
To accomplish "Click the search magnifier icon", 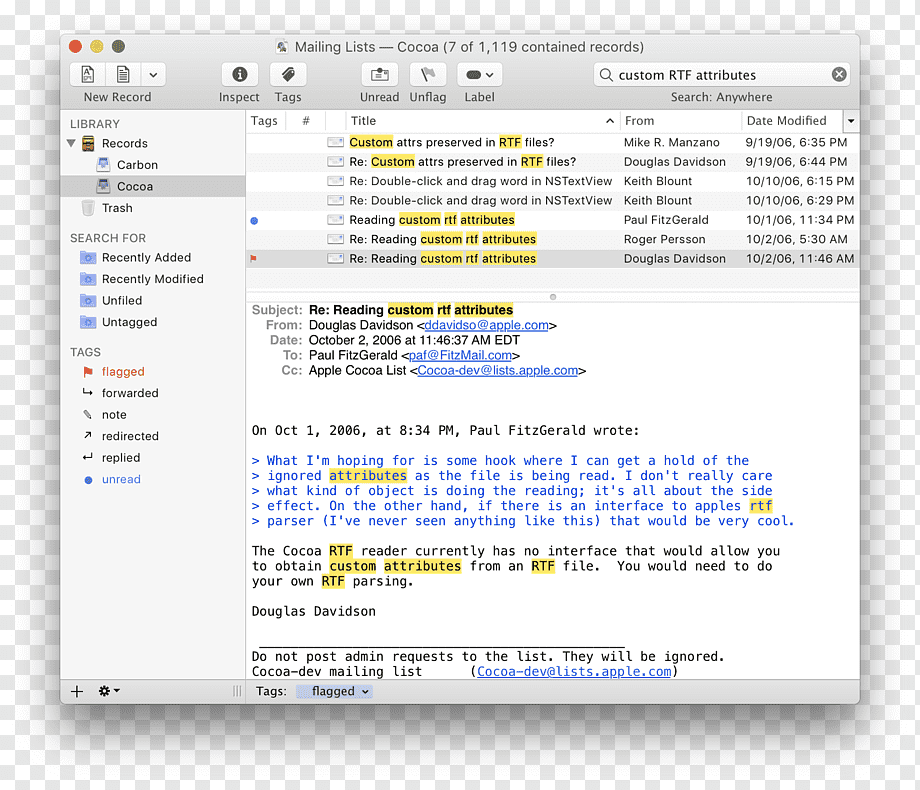I will [x=606, y=75].
